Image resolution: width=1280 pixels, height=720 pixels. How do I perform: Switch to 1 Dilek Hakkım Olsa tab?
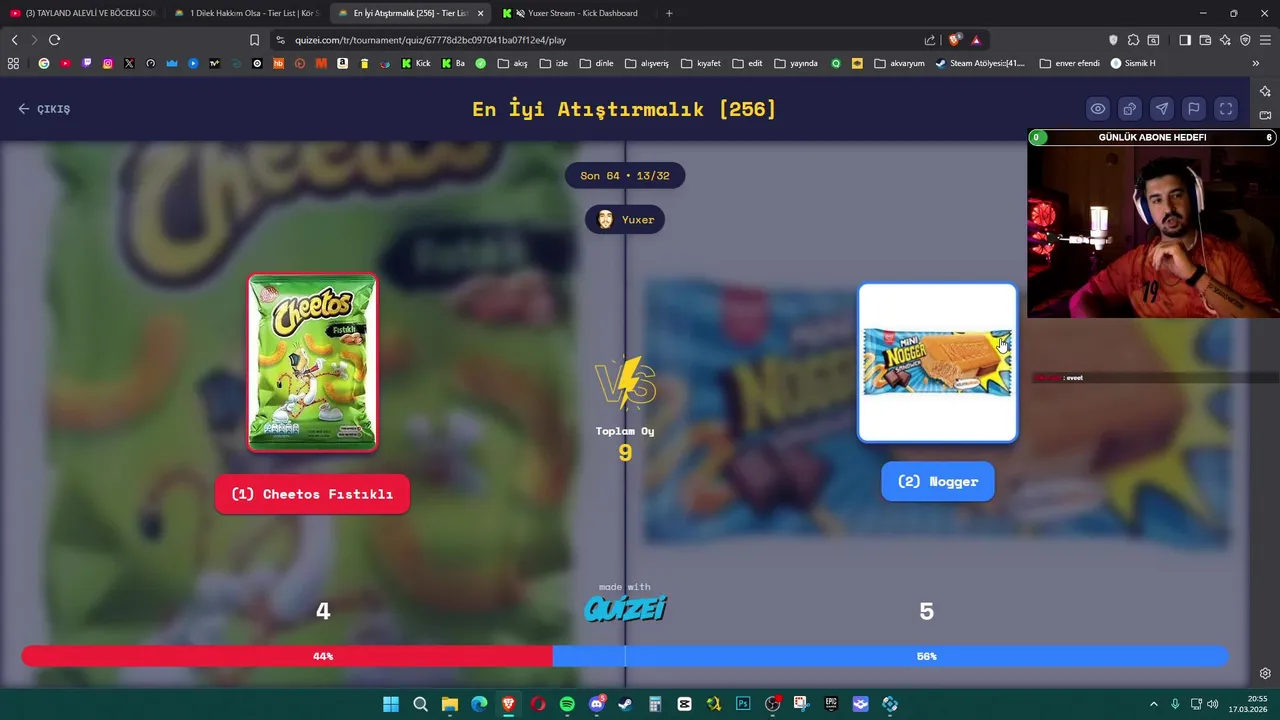pyautogui.click(x=246, y=13)
